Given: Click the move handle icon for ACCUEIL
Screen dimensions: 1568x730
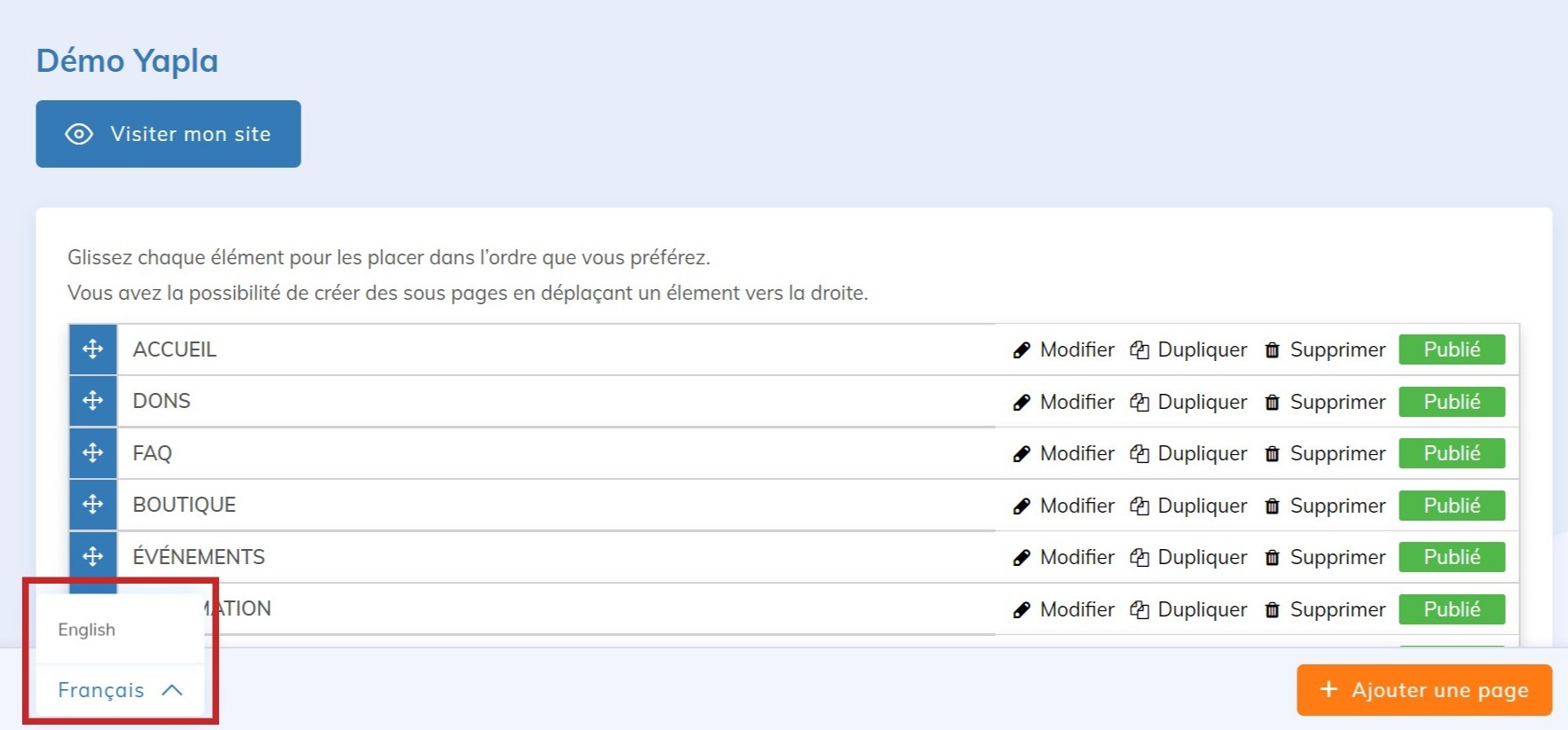Looking at the screenshot, I should pos(93,349).
